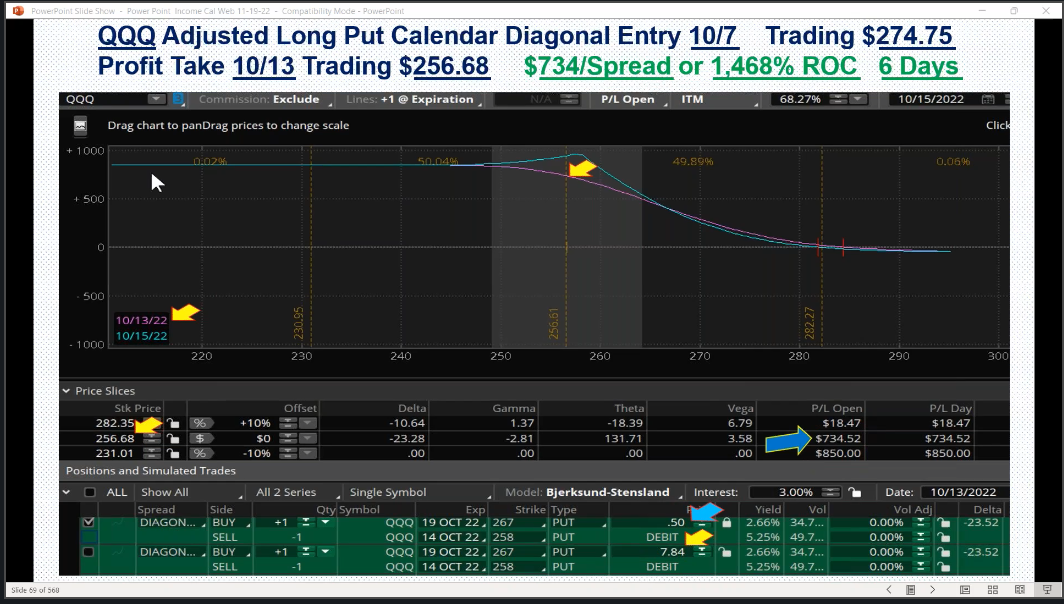
Task: Adjust the 256.68 stock price stepper
Action: point(151,438)
